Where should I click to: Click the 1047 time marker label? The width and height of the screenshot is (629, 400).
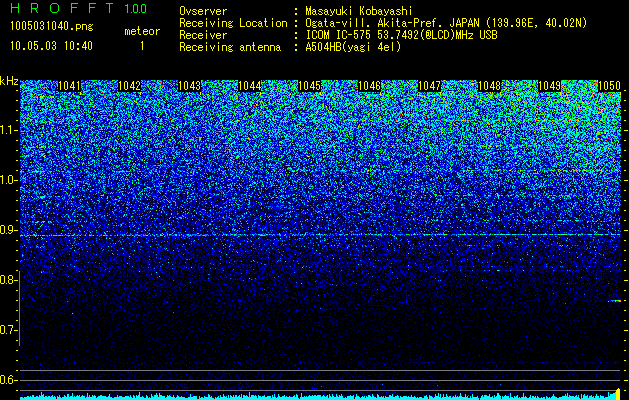(x=430, y=86)
